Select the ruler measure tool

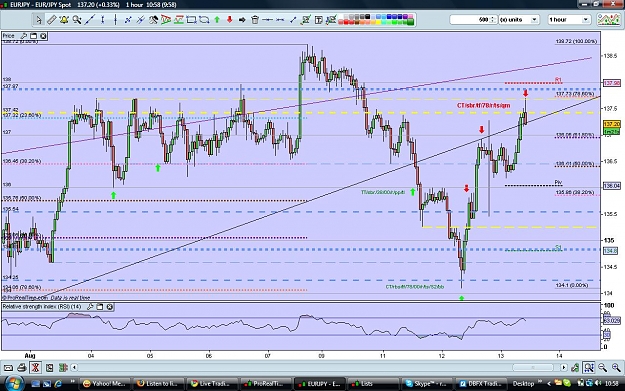51,20
